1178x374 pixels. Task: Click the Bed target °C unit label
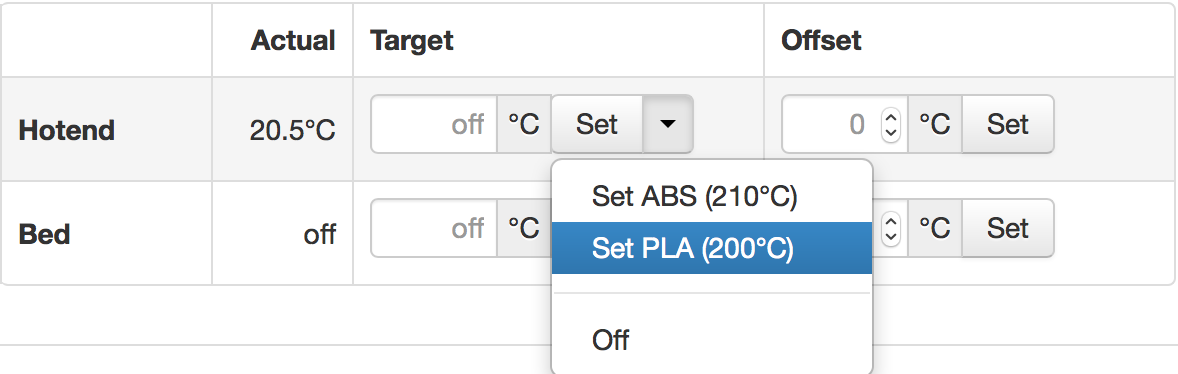(x=524, y=228)
